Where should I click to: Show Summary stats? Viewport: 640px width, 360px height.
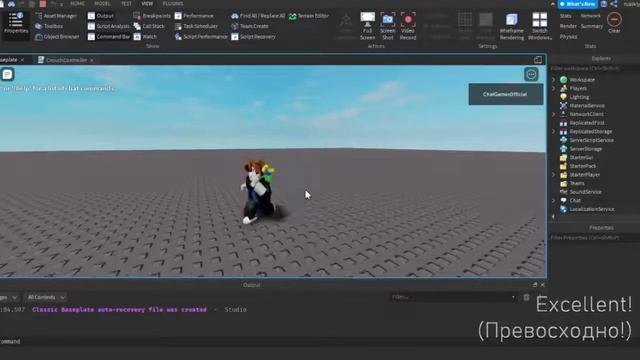(x=591, y=26)
